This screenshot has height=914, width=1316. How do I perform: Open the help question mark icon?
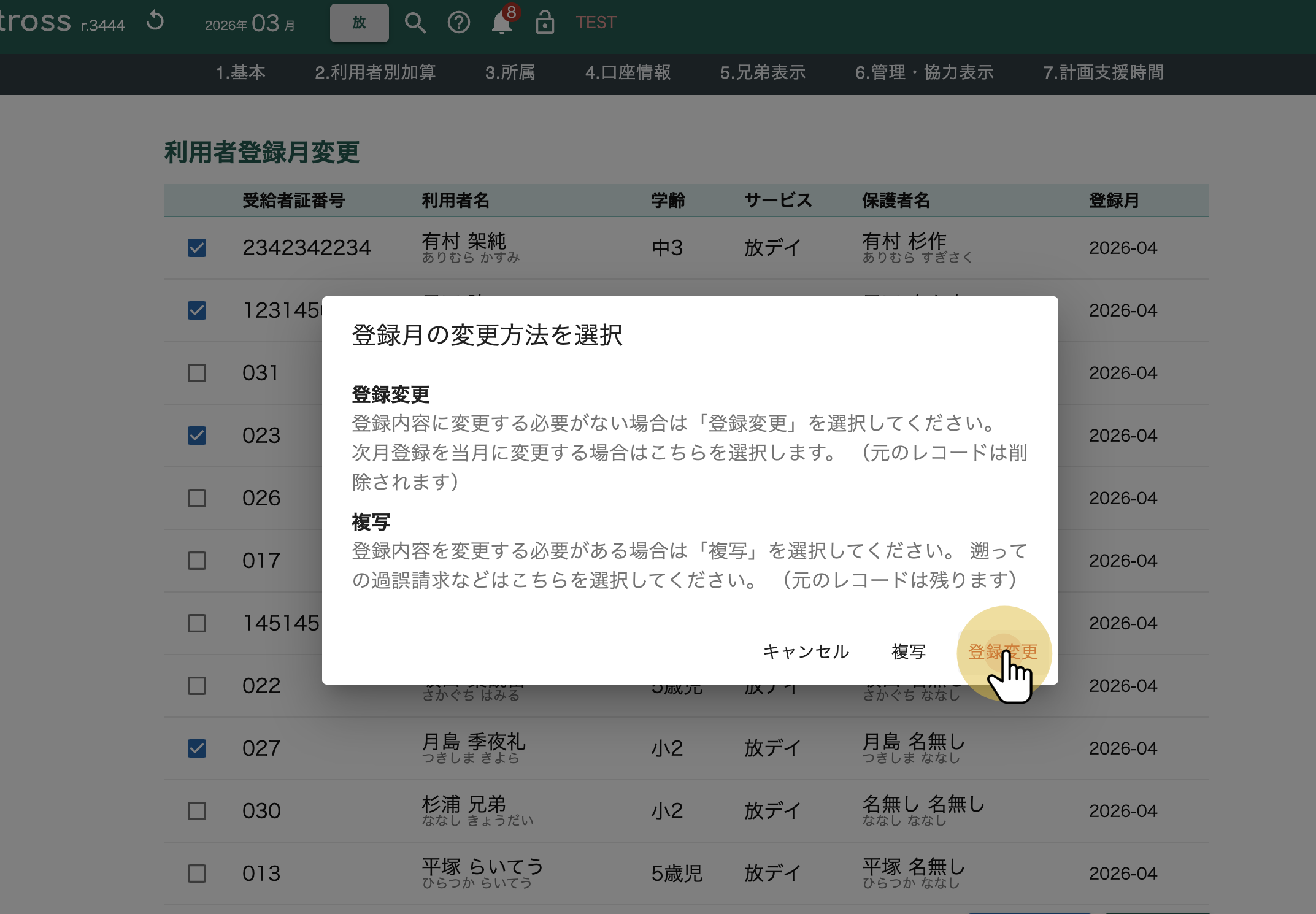click(x=458, y=23)
